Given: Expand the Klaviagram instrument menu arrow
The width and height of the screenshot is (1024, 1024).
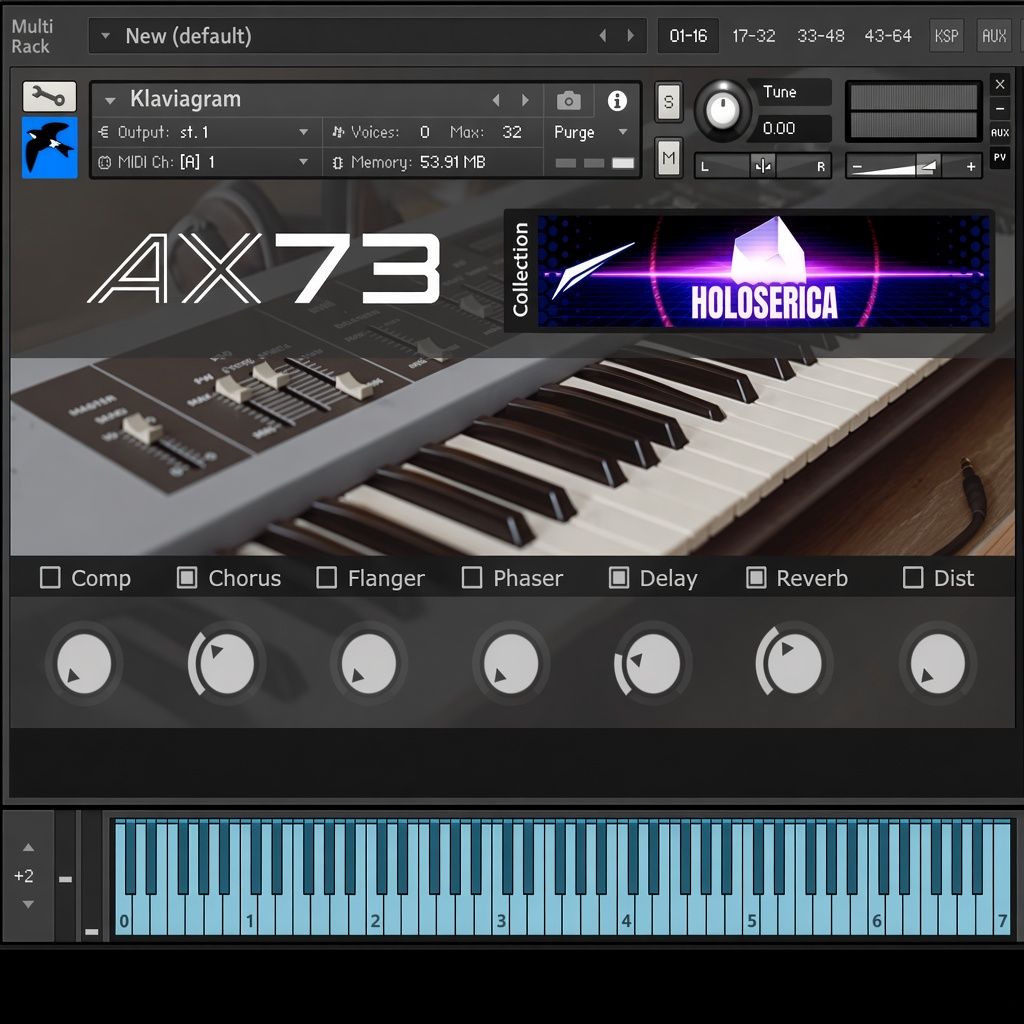Looking at the screenshot, I should (x=110, y=101).
